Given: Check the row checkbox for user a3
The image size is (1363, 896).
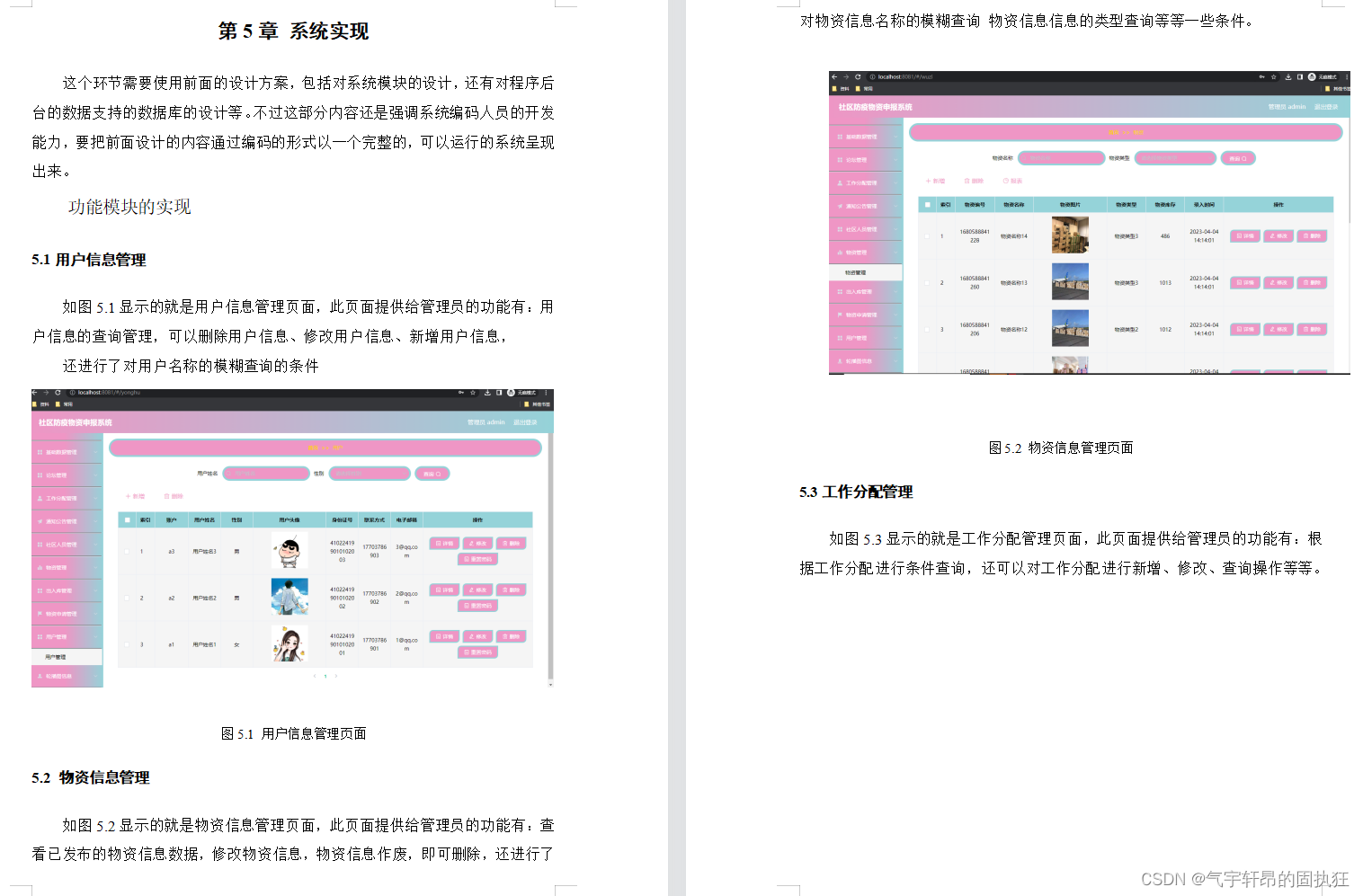Looking at the screenshot, I should pyautogui.click(x=127, y=552).
